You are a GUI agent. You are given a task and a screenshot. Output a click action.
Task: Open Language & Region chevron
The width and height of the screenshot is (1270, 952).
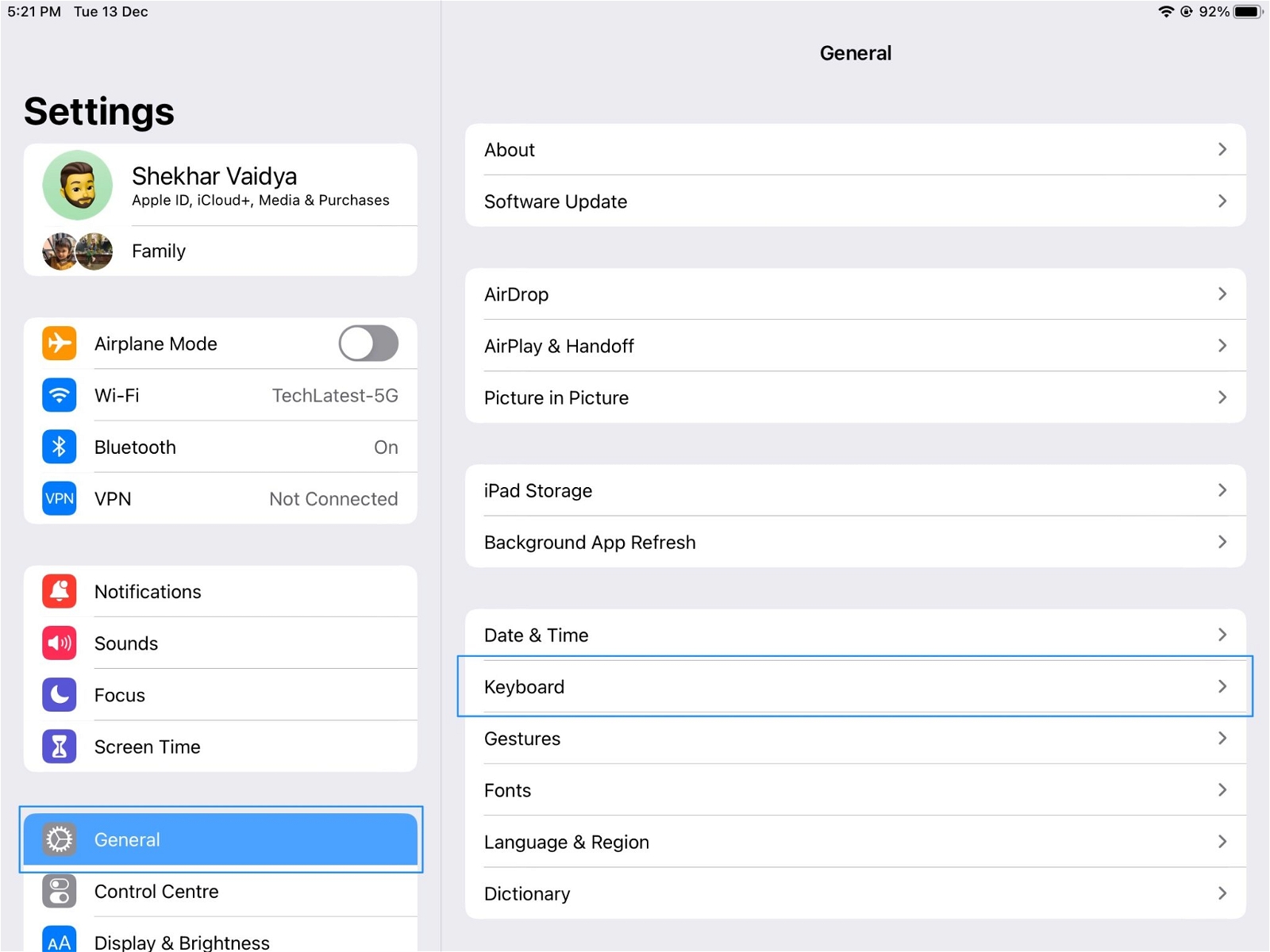(x=1222, y=841)
